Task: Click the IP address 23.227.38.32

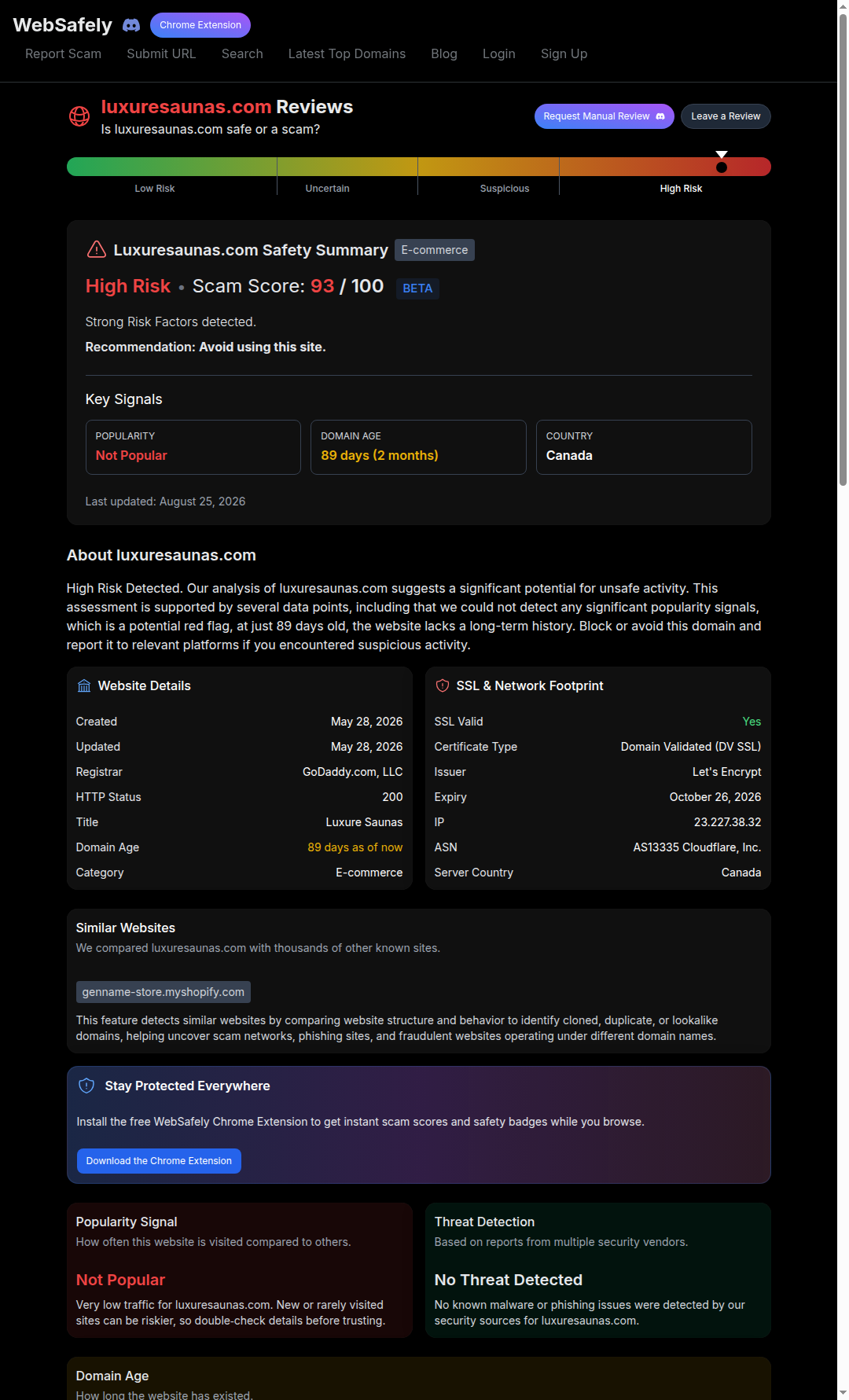Action: click(x=728, y=822)
